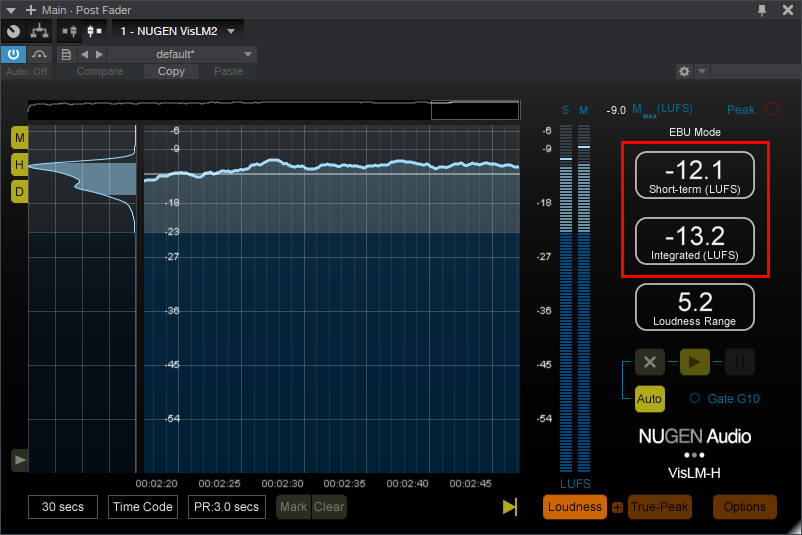Click the Clear button
The image size is (802, 535).
pyautogui.click(x=329, y=507)
